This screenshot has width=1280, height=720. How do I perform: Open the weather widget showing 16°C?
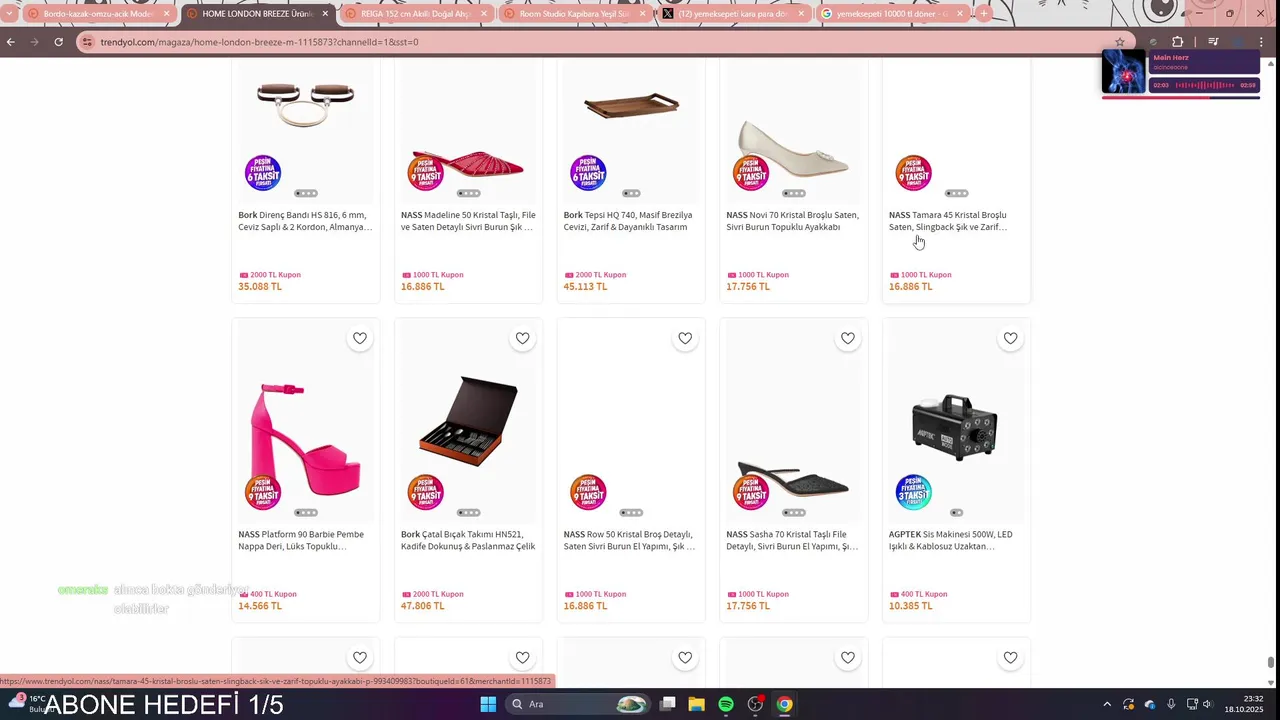tap(30, 704)
